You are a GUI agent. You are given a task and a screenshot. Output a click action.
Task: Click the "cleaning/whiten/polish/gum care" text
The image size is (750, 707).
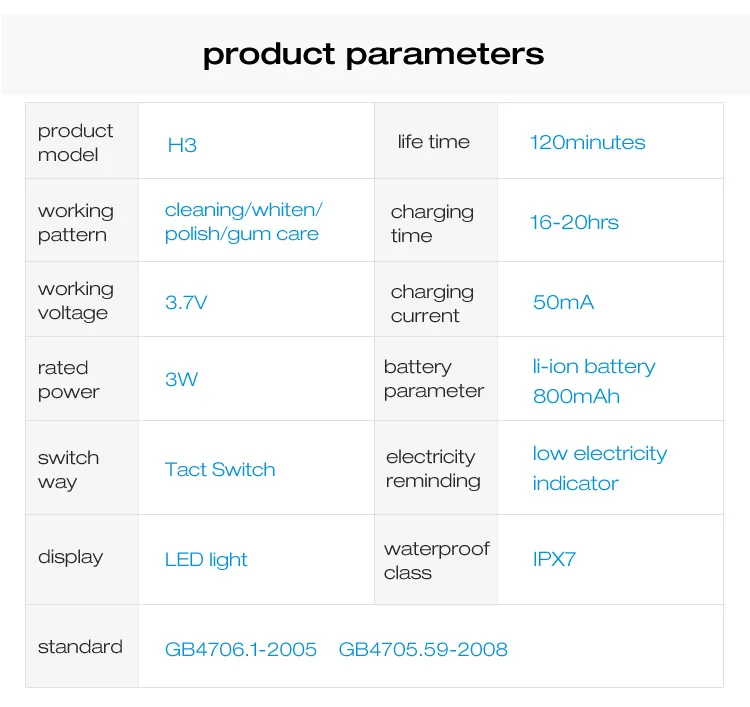pyautogui.click(x=243, y=222)
